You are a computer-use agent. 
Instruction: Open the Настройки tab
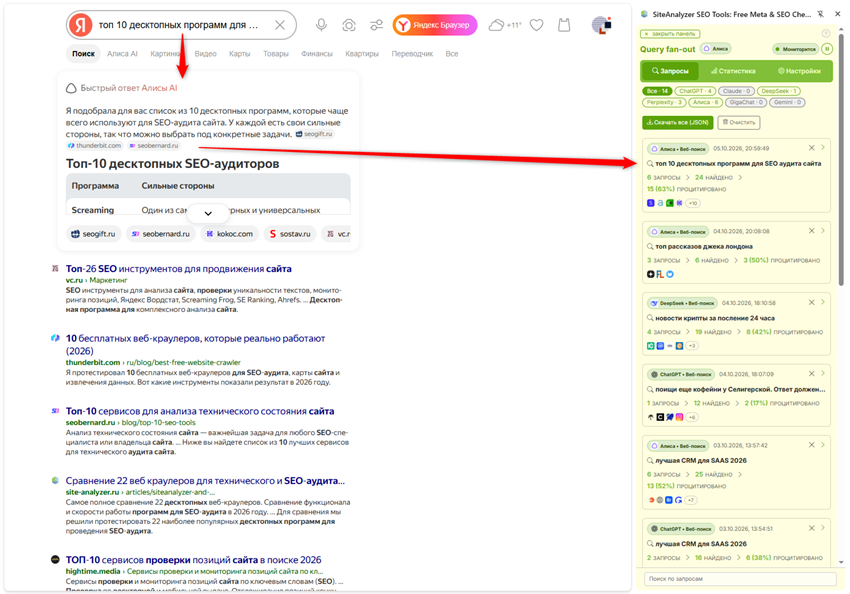click(799, 71)
